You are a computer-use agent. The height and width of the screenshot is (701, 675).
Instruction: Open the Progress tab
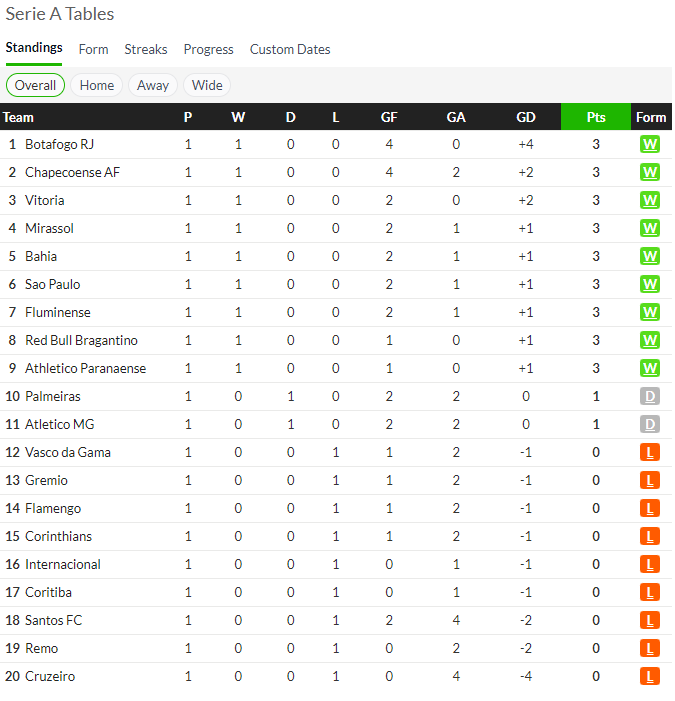tap(208, 49)
